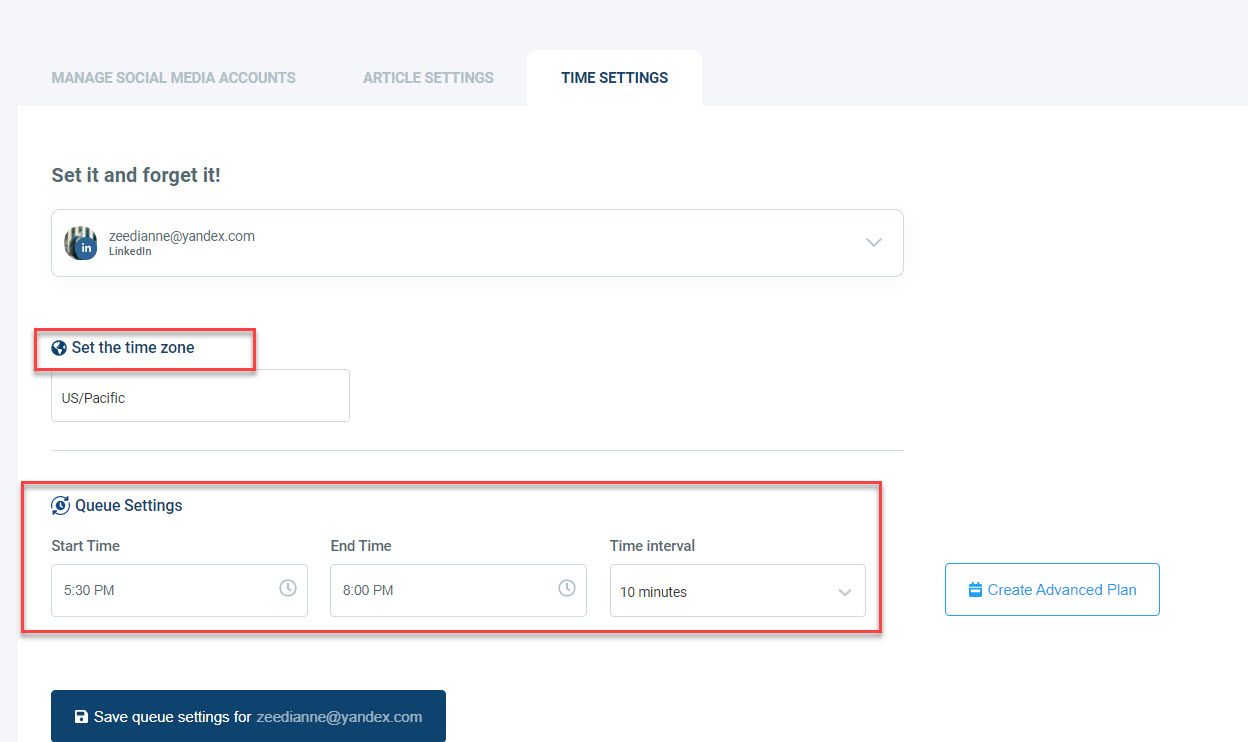Click the globe icon beside time zone
Screen dimensions: 1248x742
tap(59, 348)
